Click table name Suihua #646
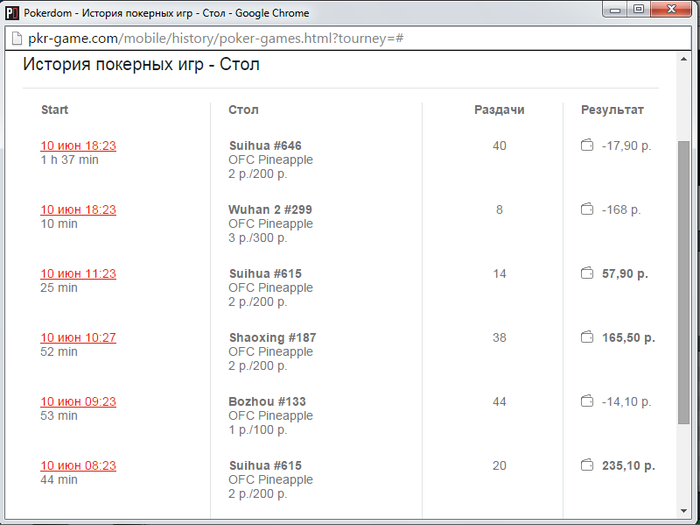 [x=265, y=146]
